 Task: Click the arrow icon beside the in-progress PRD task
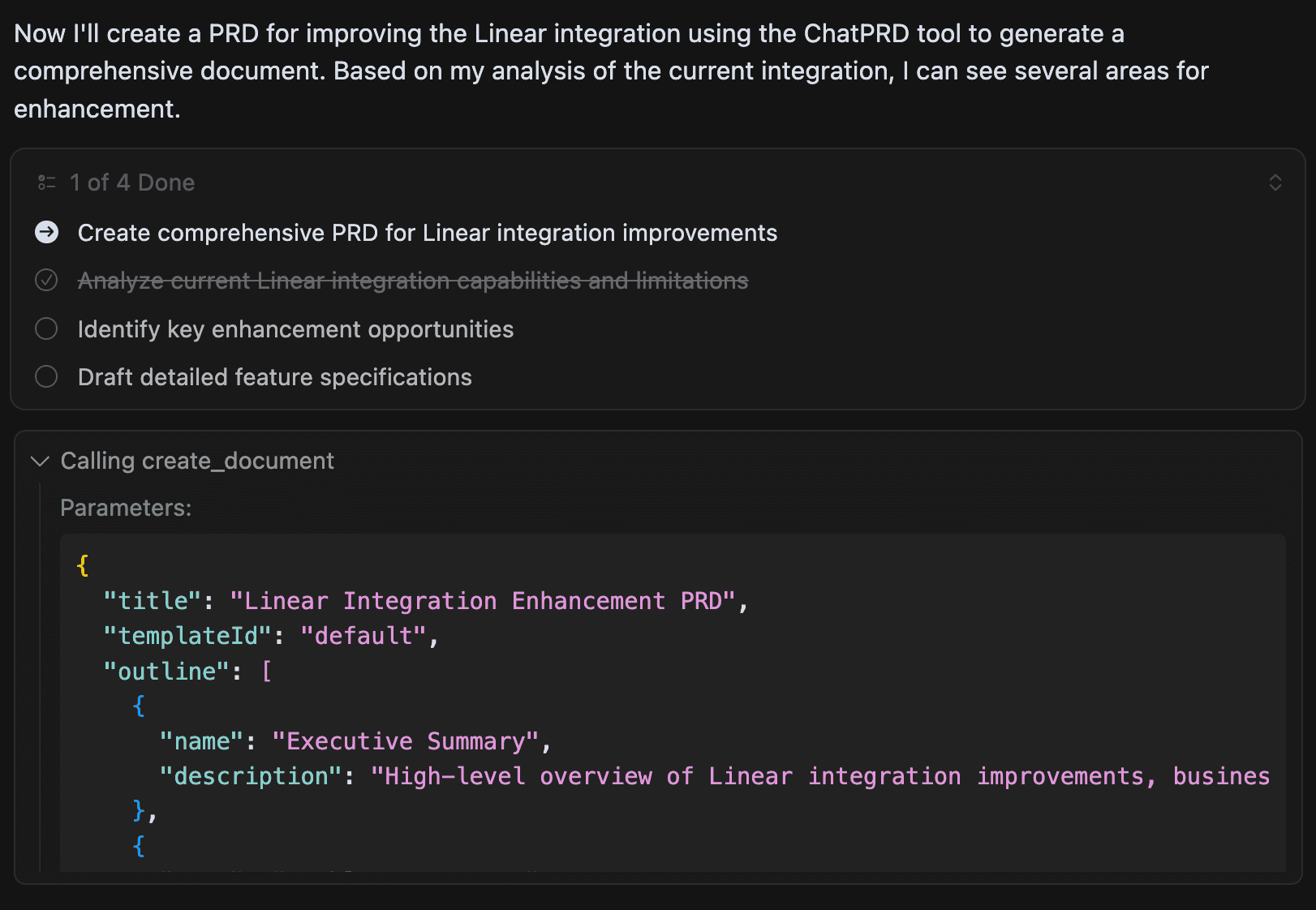coord(47,232)
